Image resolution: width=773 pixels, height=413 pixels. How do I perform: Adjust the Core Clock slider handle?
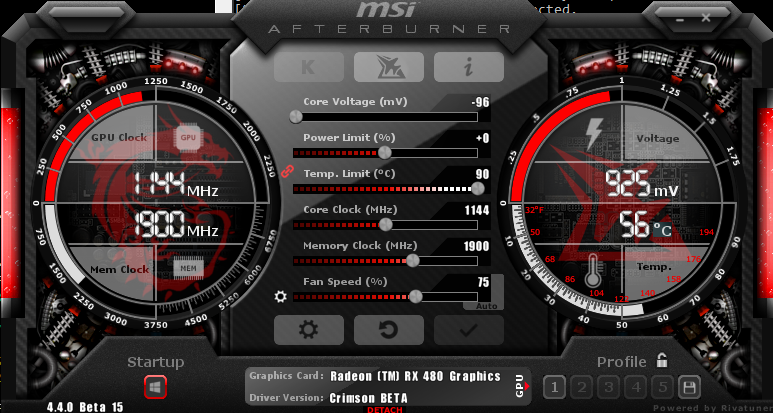pyautogui.click(x=386, y=224)
